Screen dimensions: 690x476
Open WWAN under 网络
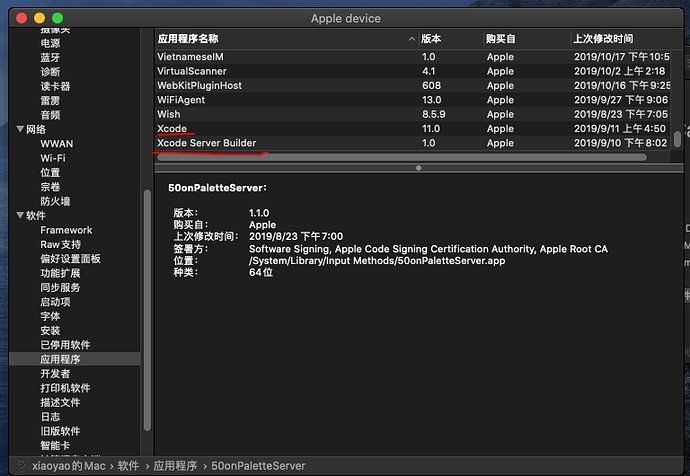click(x=57, y=144)
